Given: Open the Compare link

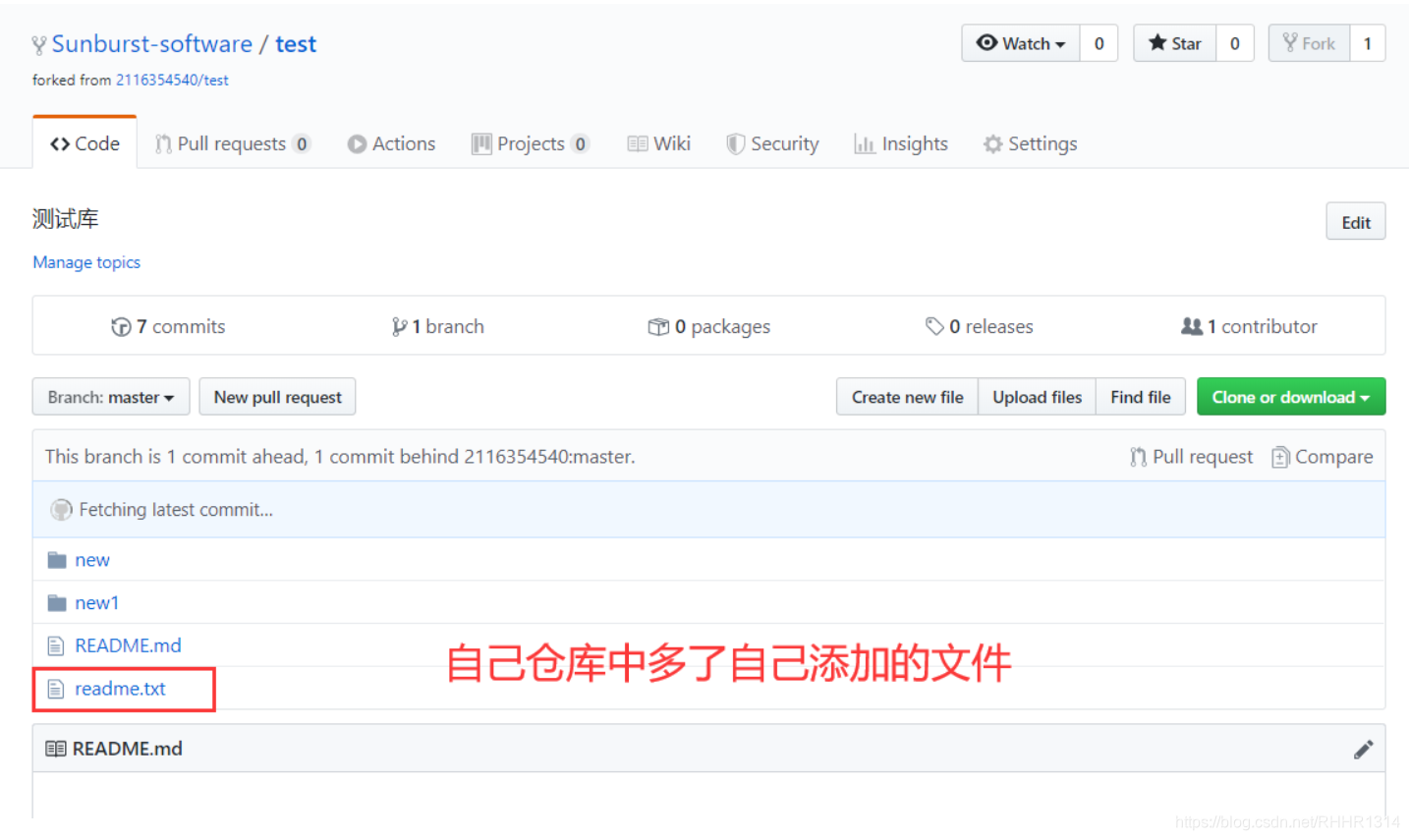Looking at the screenshot, I should click(x=1323, y=457).
